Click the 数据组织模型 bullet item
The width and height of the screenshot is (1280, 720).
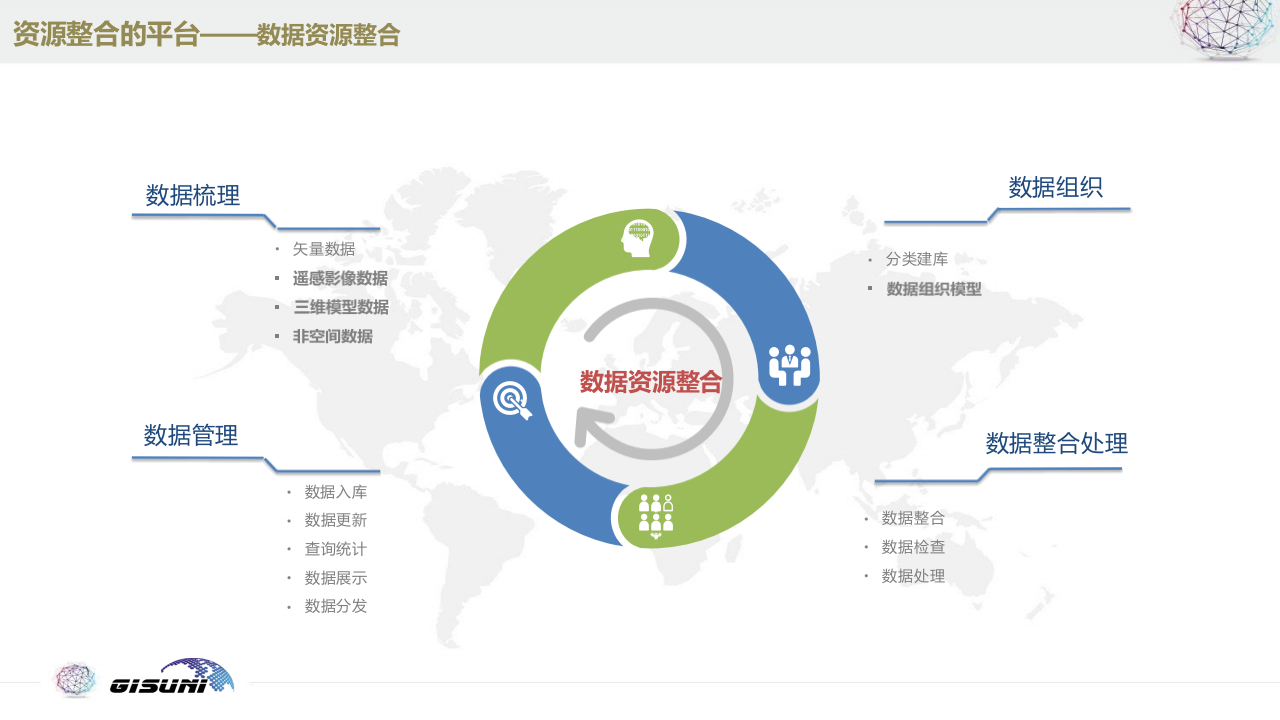click(934, 289)
